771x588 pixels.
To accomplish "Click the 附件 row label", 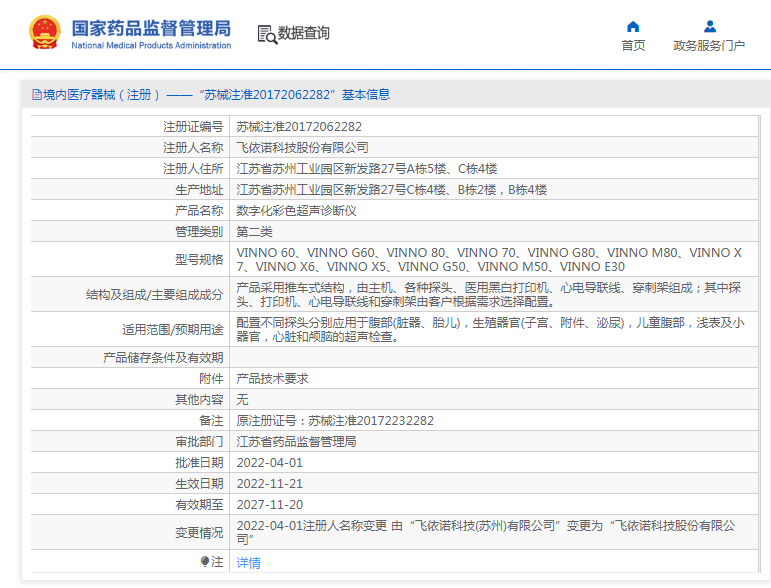I will [x=211, y=379].
